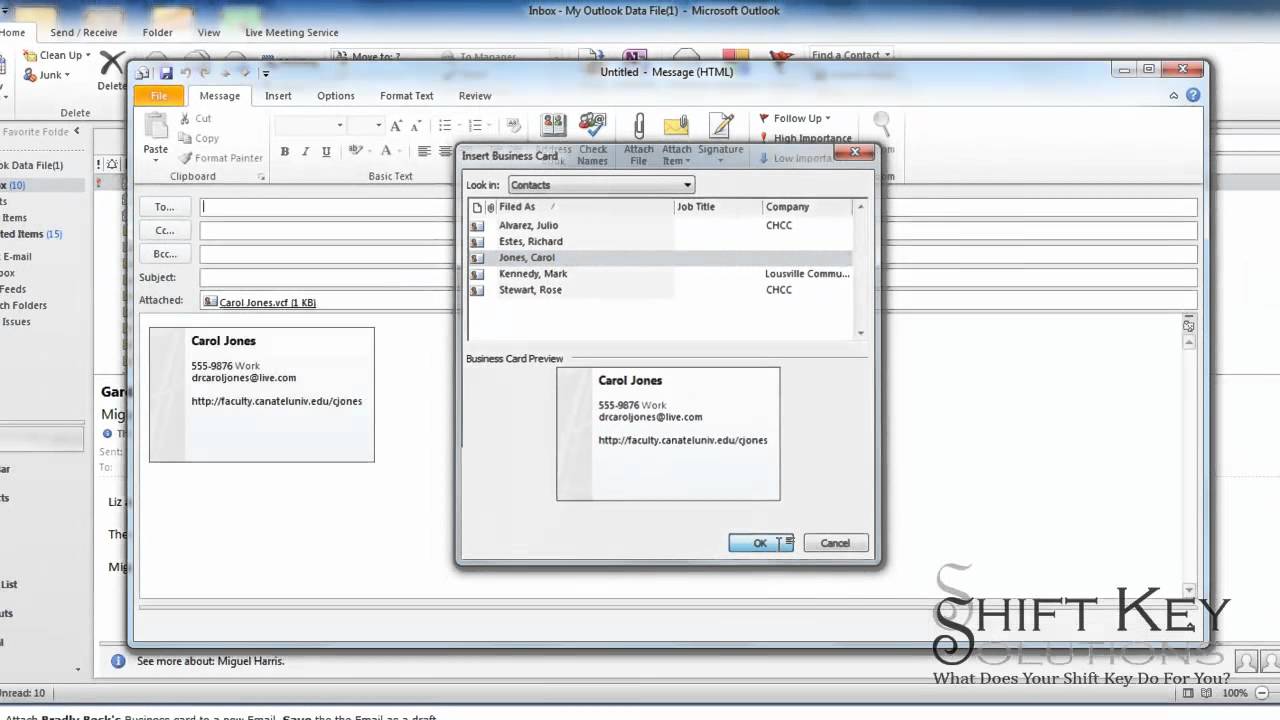The height and width of the screenshot is (720, 1280).
Task: Collapse the message ribbon with the caret
Action: click(1174, 96)
